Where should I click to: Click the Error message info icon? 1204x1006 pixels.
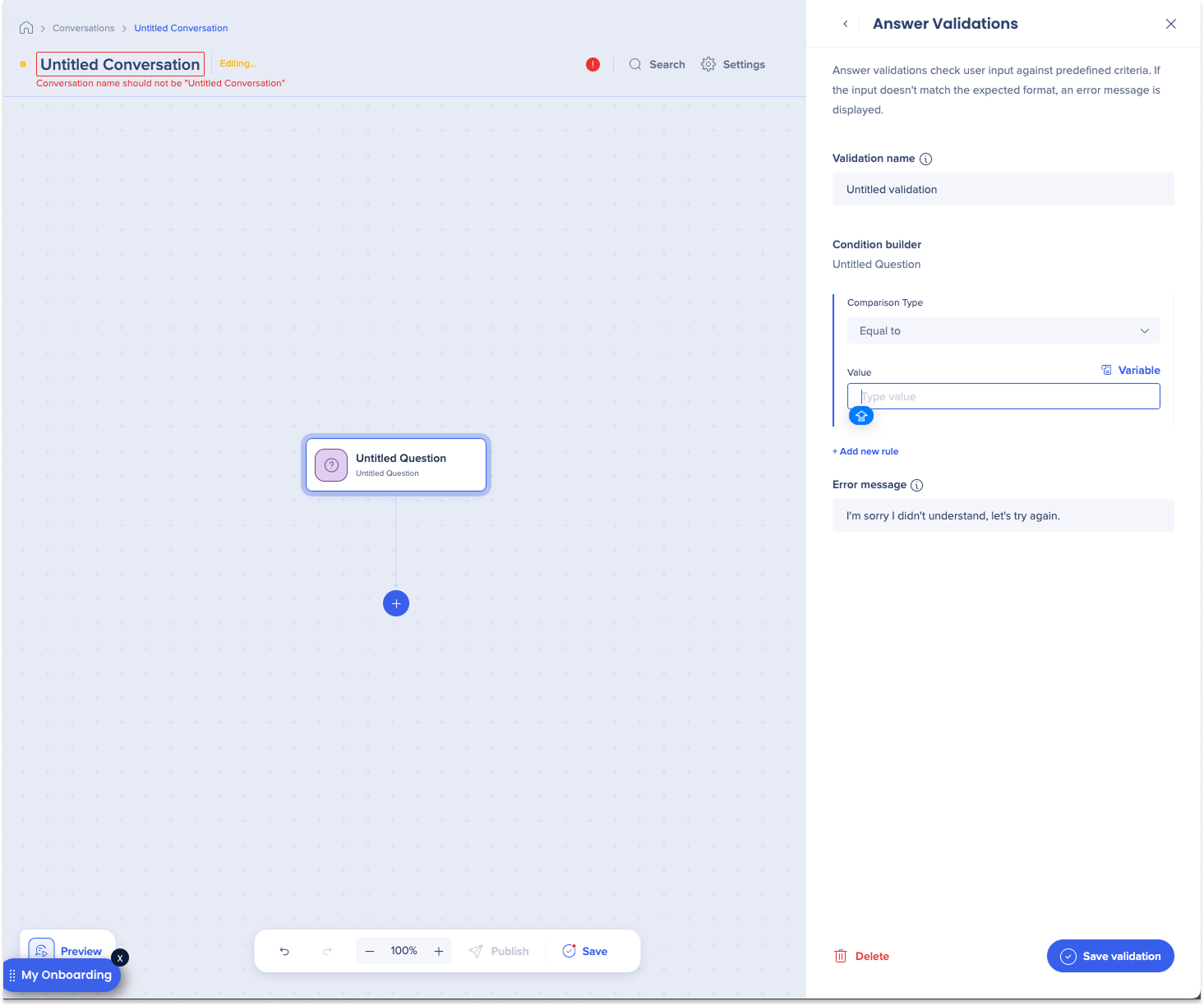tap(917, 485)
